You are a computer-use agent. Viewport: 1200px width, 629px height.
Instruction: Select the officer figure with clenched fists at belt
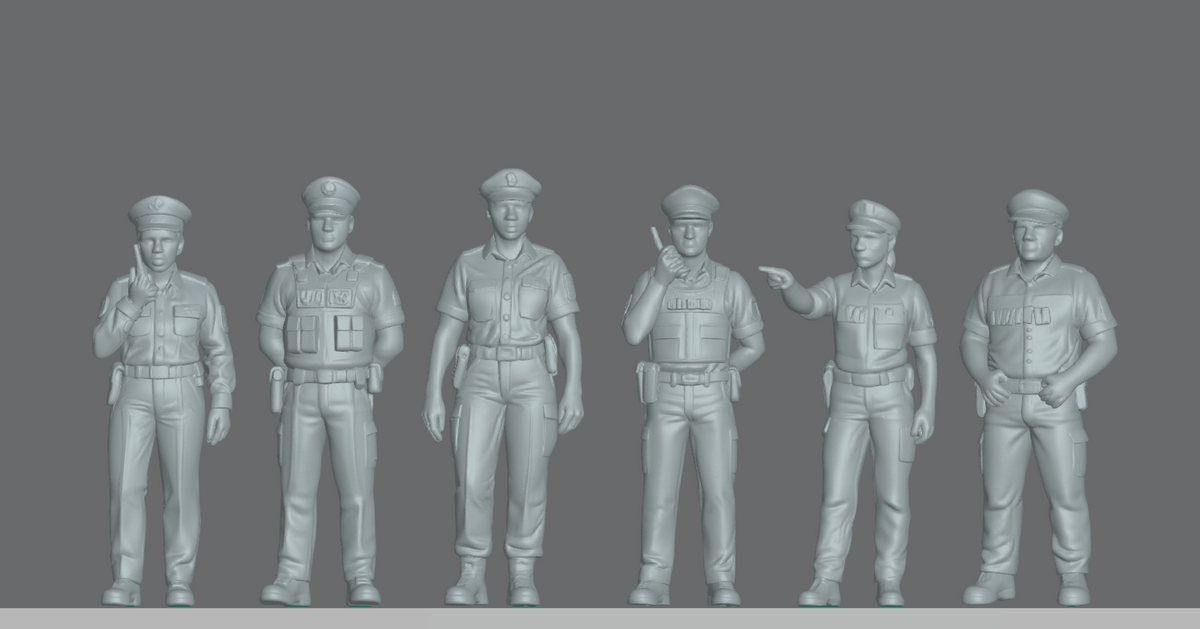click(1038, 397)
